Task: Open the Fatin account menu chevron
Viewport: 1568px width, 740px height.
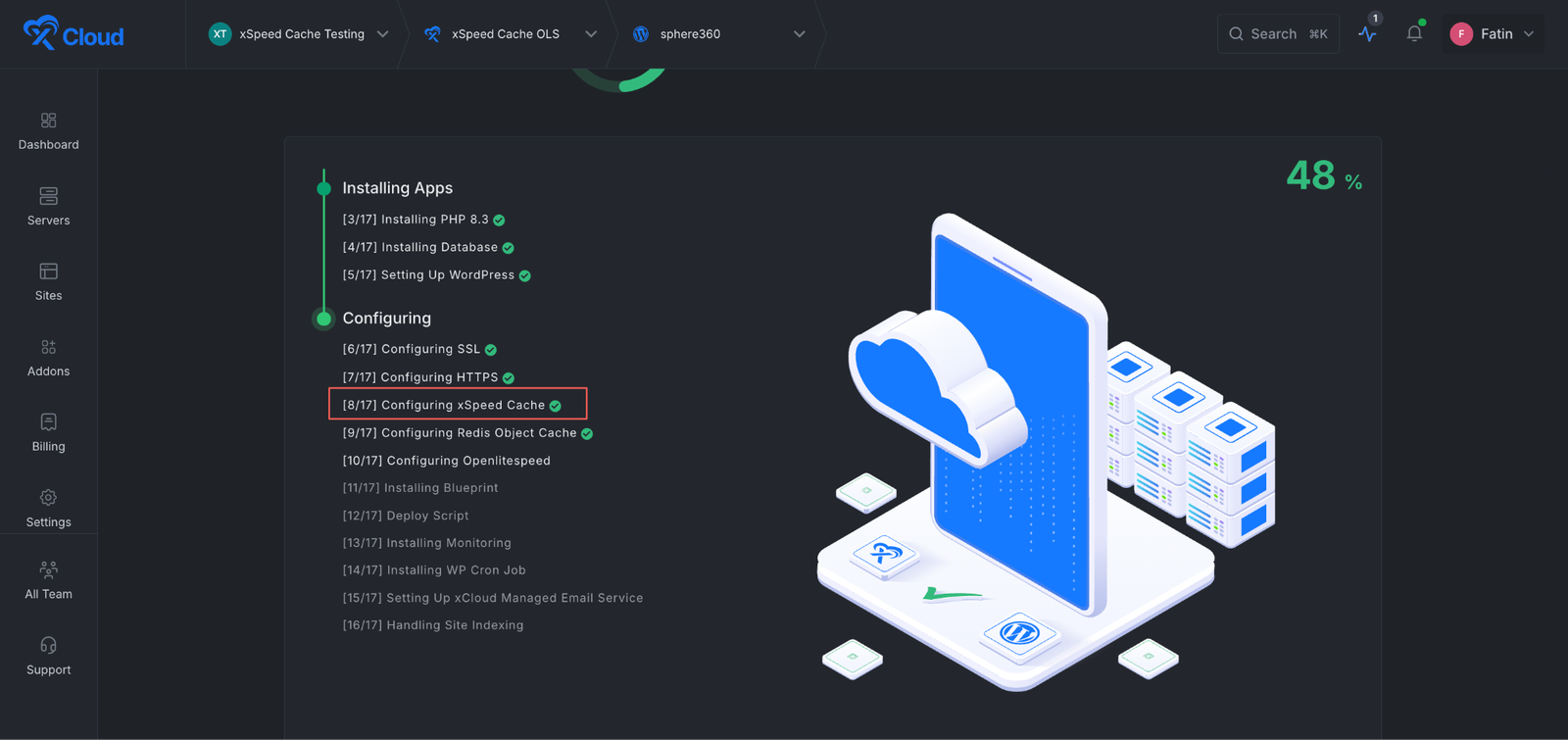Action: 1529,34
